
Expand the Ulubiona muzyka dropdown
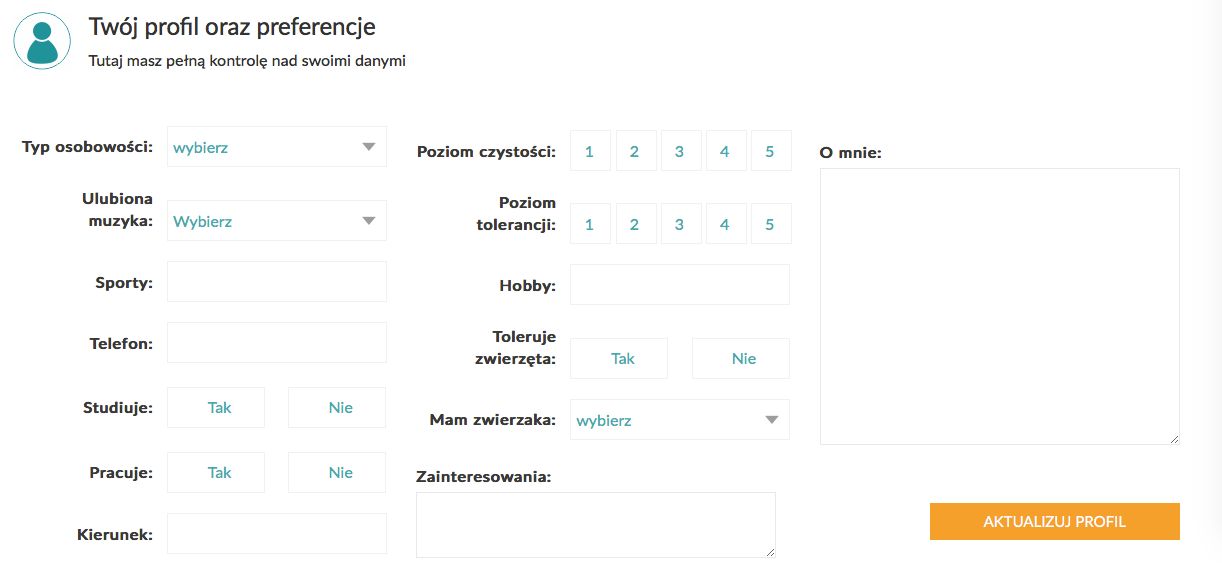[x=276, y=221]
